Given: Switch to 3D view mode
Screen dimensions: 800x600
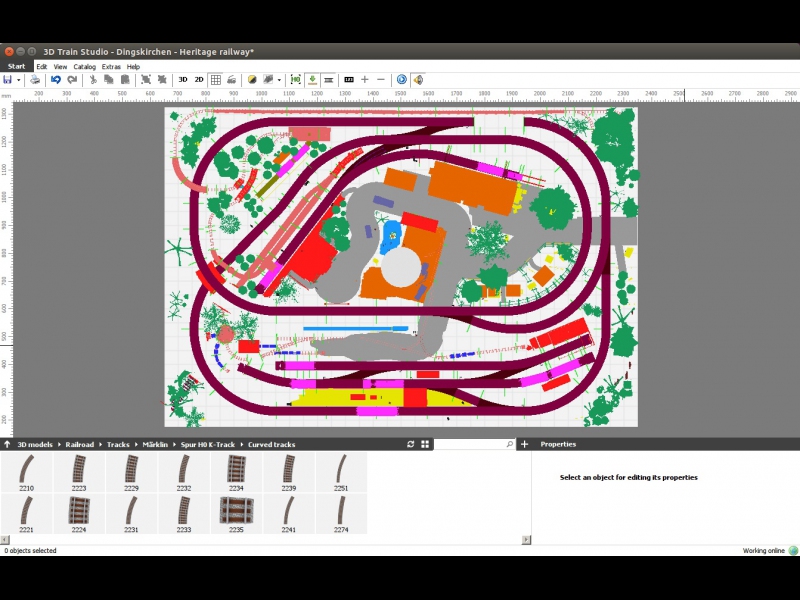Looking at the screenshot, I should click(183, 79).
